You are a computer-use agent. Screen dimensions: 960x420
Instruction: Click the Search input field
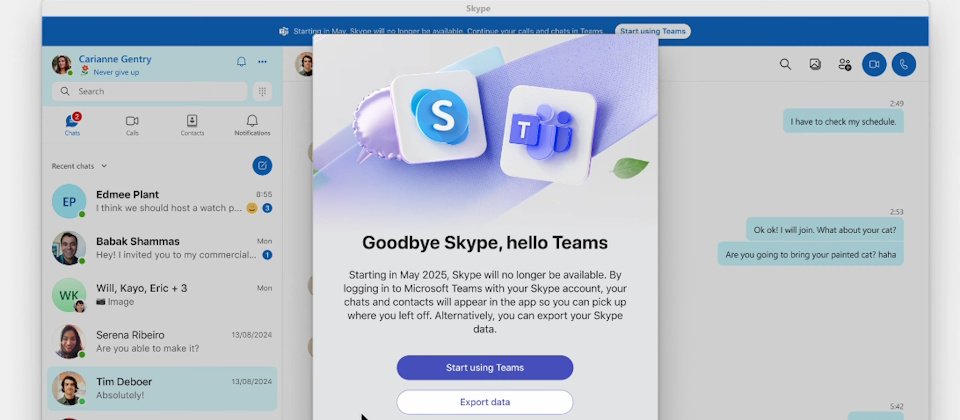tap(150, 91)
